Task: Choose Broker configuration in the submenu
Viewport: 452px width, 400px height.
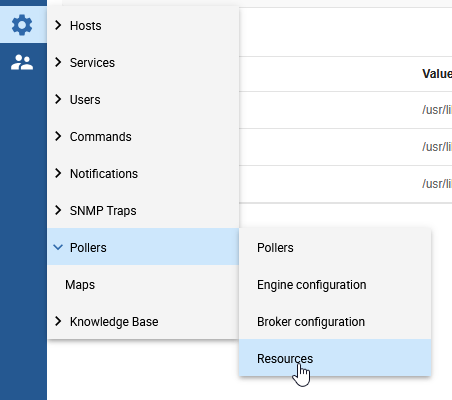Action: tap(335, 321)
